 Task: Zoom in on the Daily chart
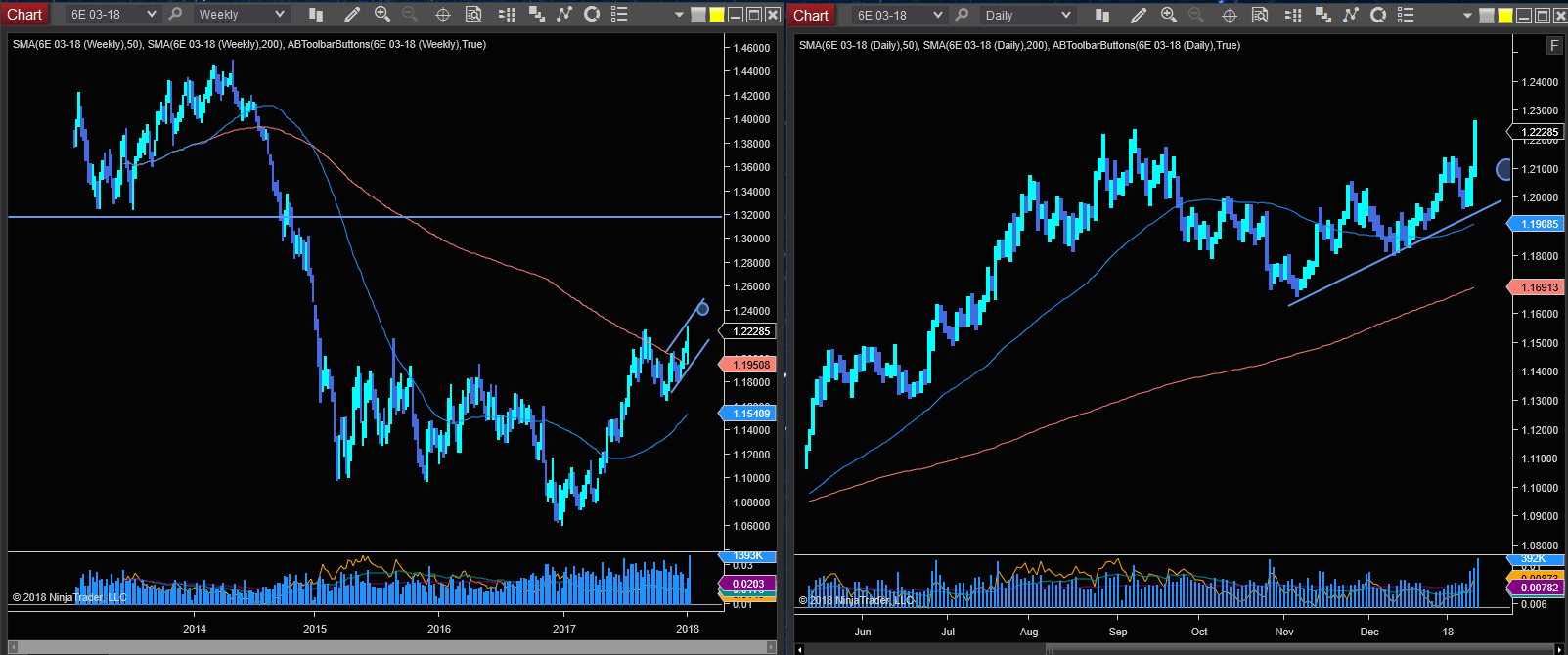pos(1169,15)
